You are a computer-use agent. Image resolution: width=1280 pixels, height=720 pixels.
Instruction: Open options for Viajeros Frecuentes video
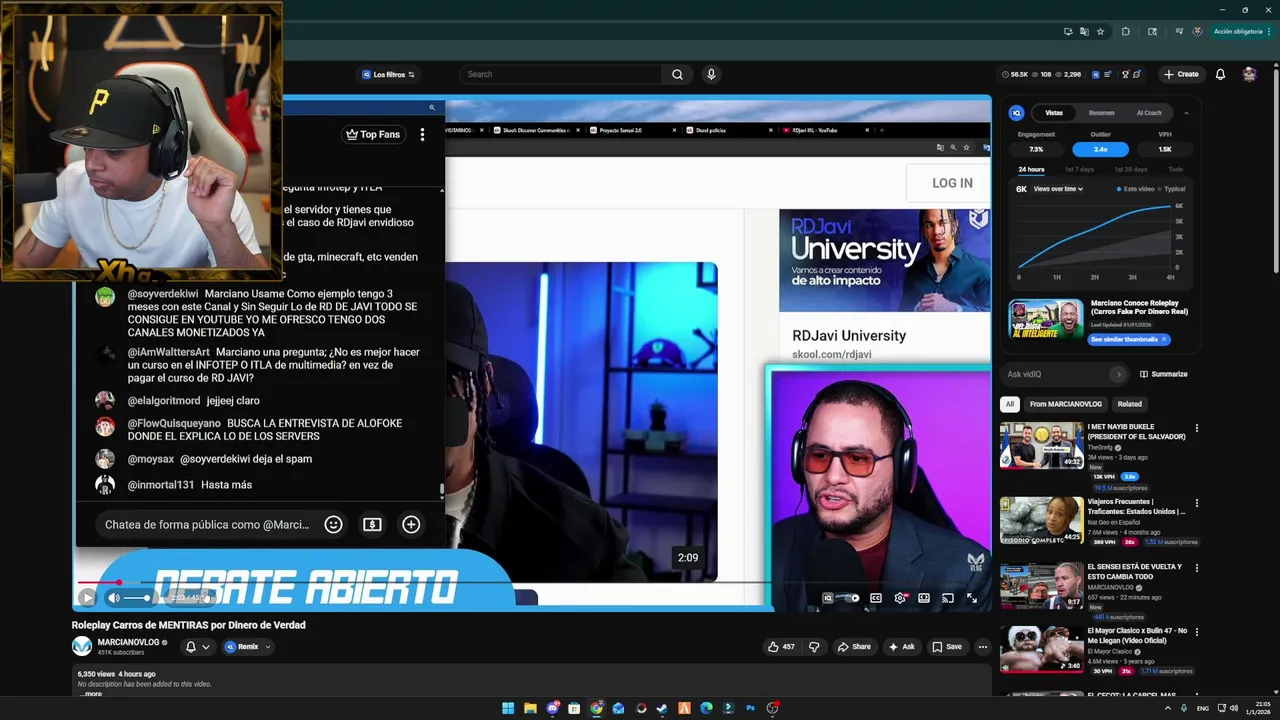tap(1196, 503)
